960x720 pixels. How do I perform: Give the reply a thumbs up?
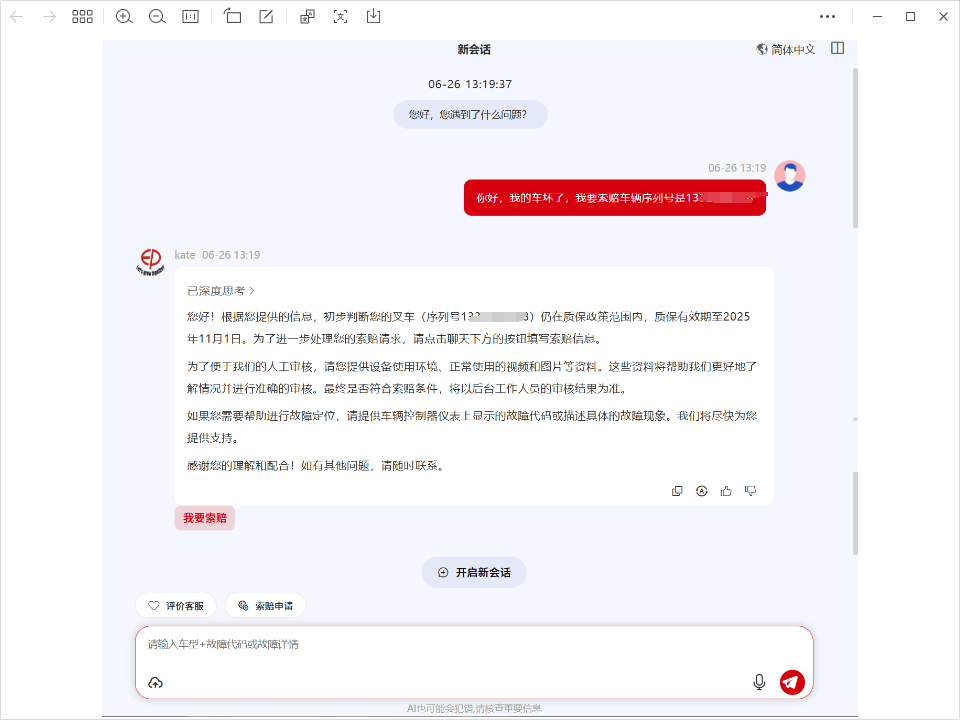[x=726, y=491]
